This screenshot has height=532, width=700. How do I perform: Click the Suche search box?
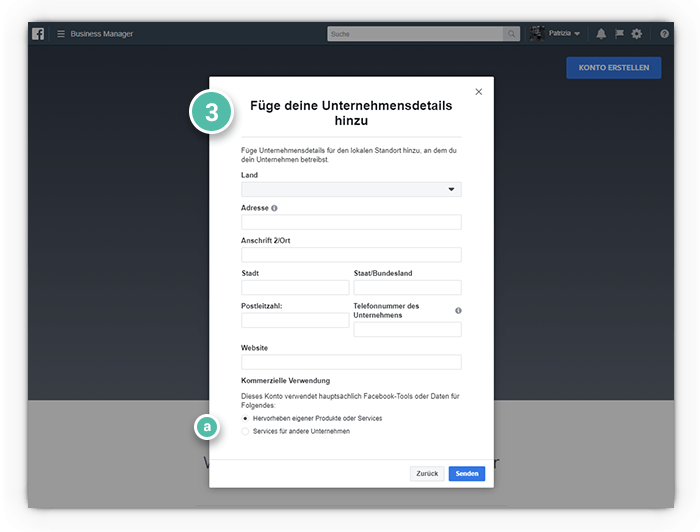pyautogui.click(x=415, y=34)
